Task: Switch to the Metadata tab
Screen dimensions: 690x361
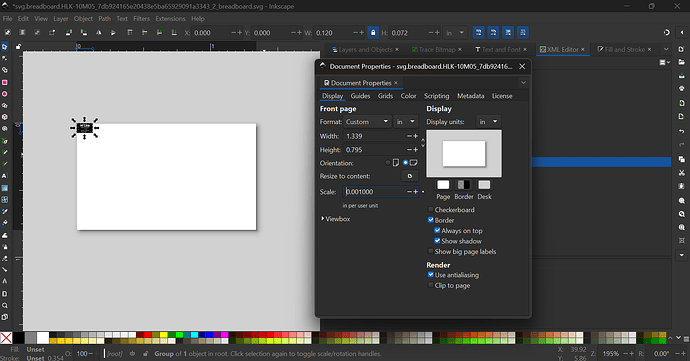Action: point(470,96)
